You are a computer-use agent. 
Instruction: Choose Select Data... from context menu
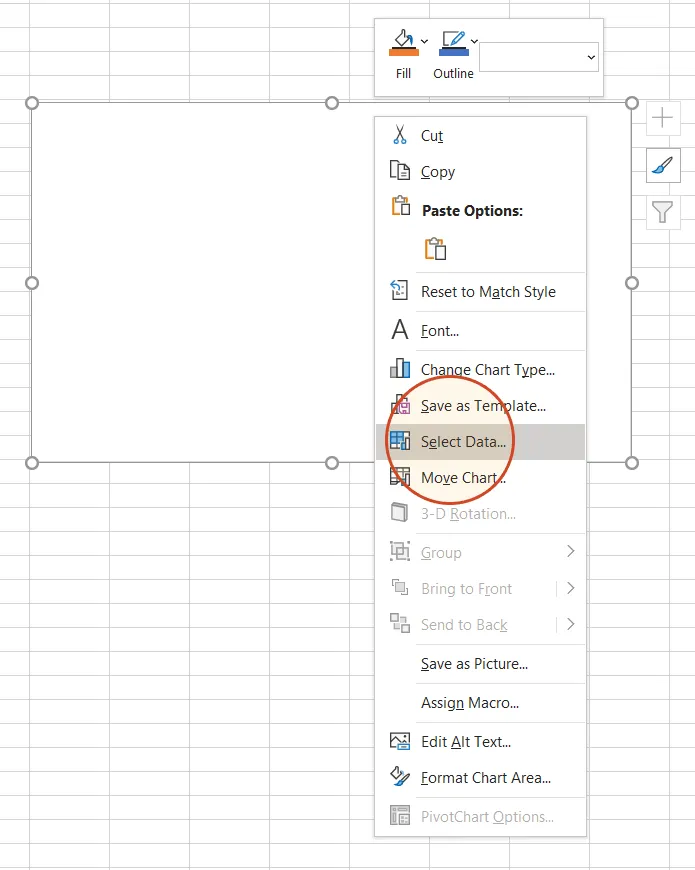pyautogui.click(x=463, y=441)
